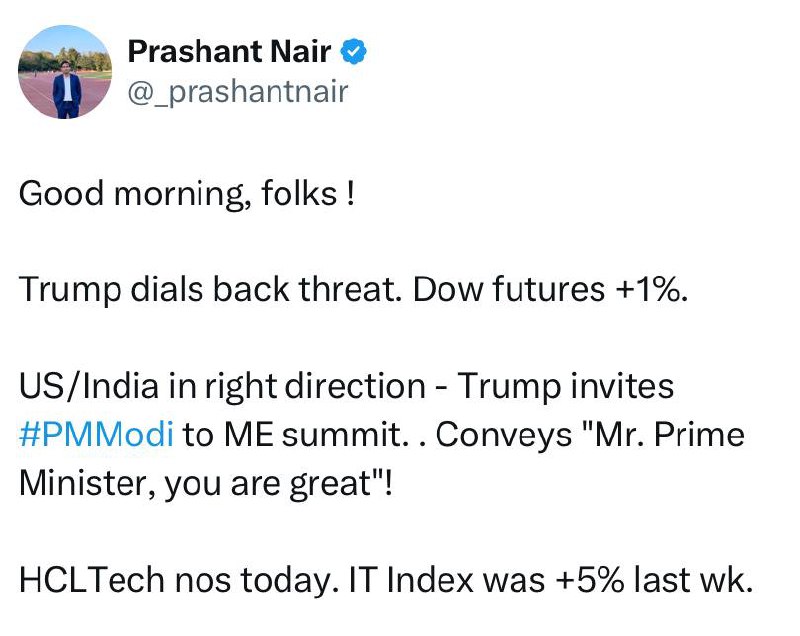Click the "Good morning, folks !" line
The height and width of the screenshot is (636, 800).
point(187,192)
